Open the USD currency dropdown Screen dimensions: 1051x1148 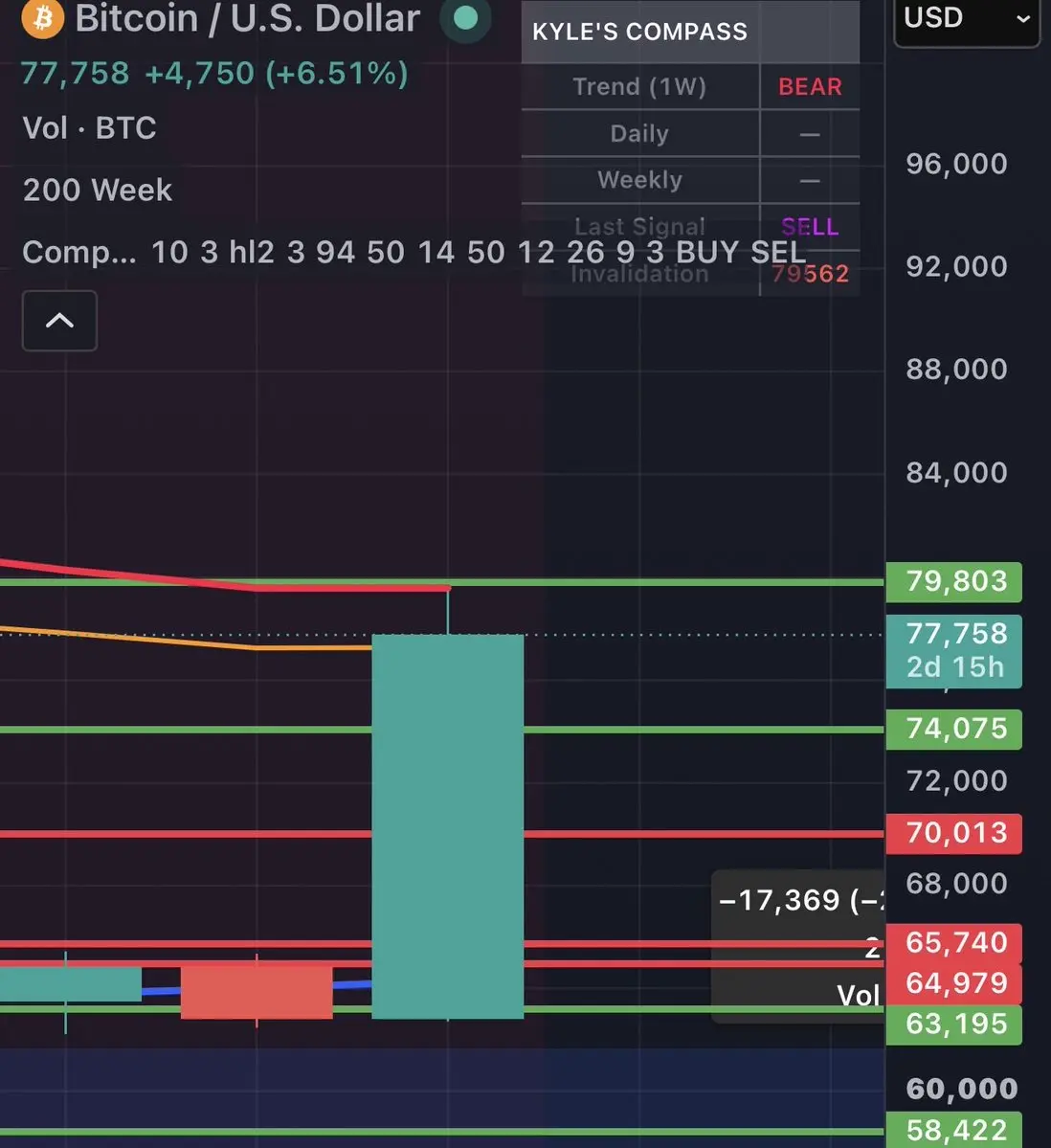[967, 19]
